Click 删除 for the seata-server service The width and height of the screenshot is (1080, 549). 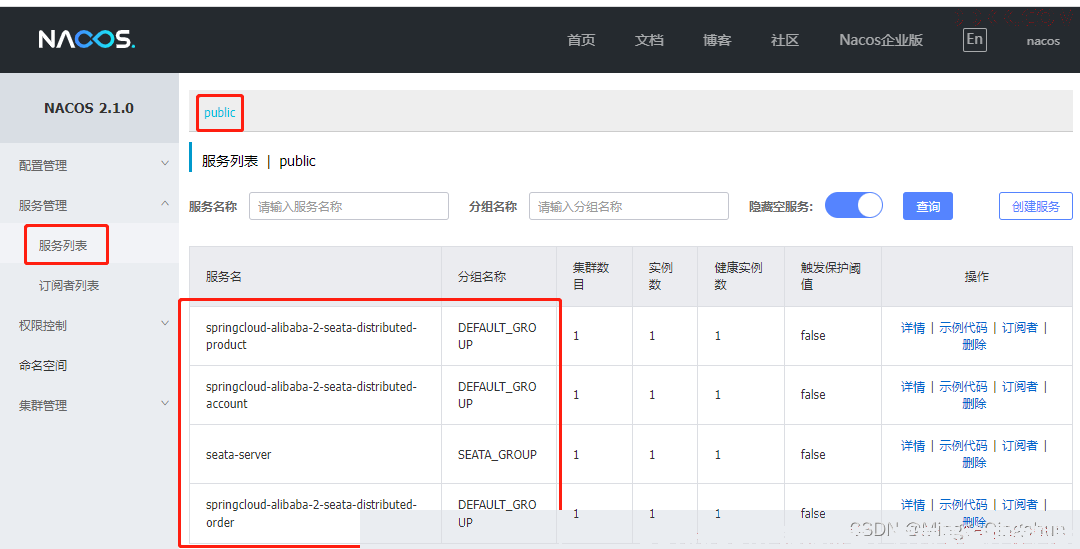(x=974, y=463)
